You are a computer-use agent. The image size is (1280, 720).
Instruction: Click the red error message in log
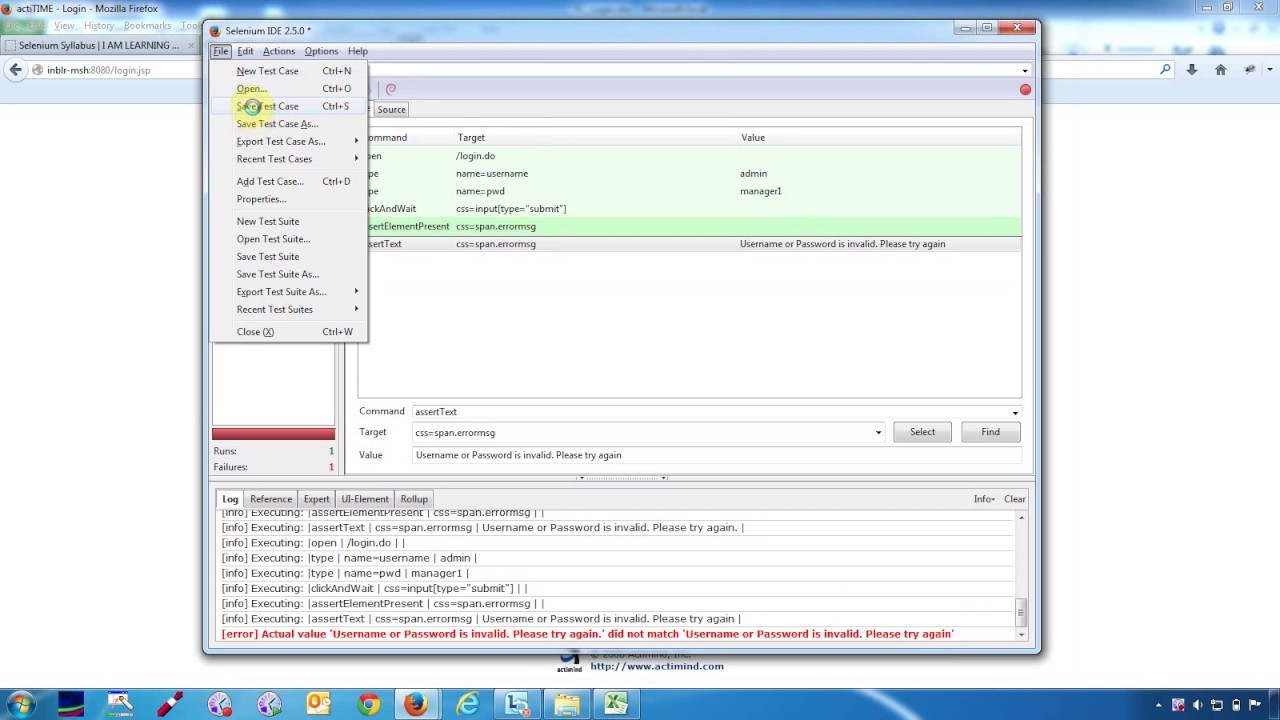[587, 634]
